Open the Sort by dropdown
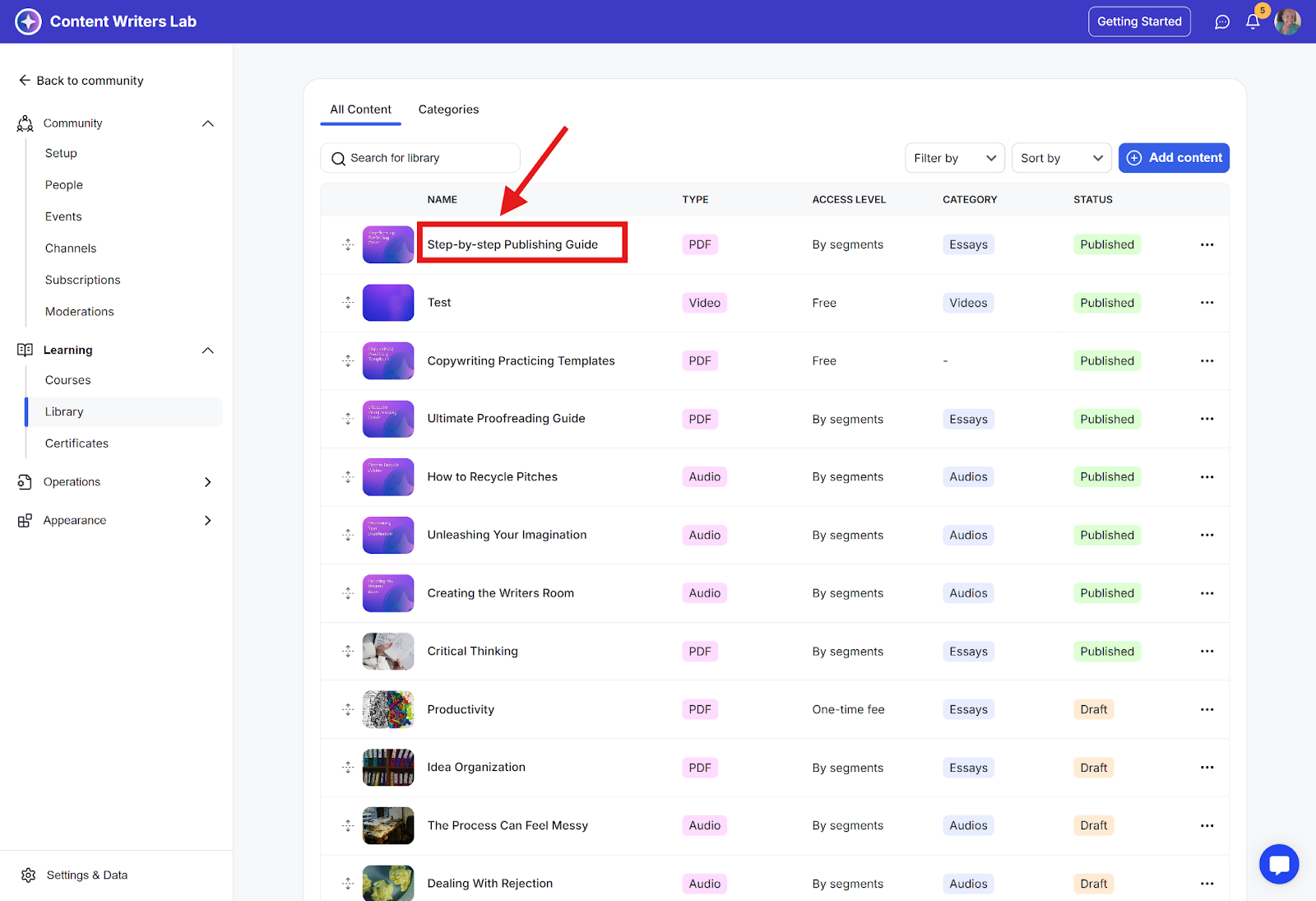Screen dimensions: 1316x901 1061,158
